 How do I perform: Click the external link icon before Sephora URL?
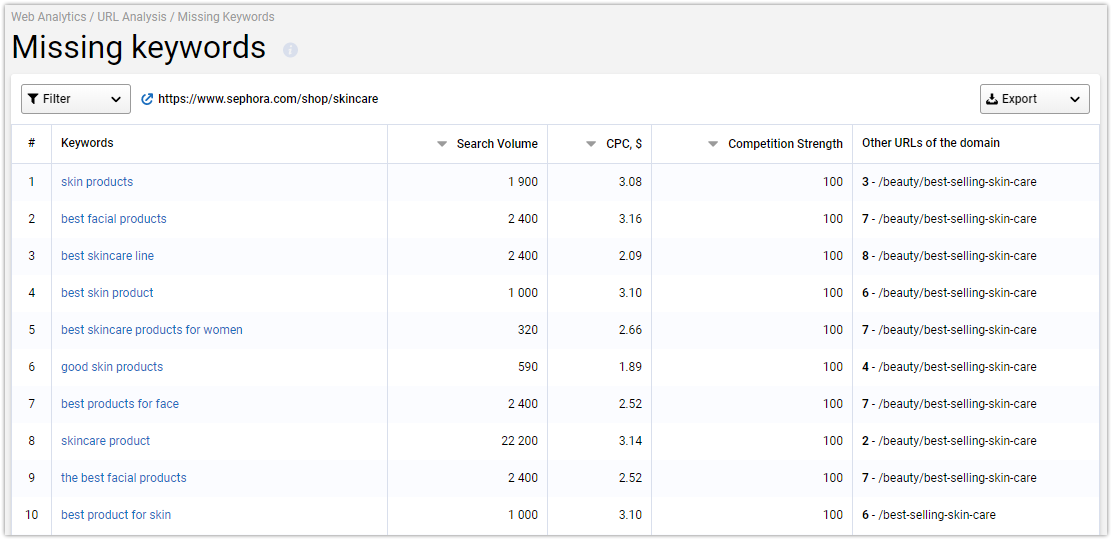[x=148, y=99]
